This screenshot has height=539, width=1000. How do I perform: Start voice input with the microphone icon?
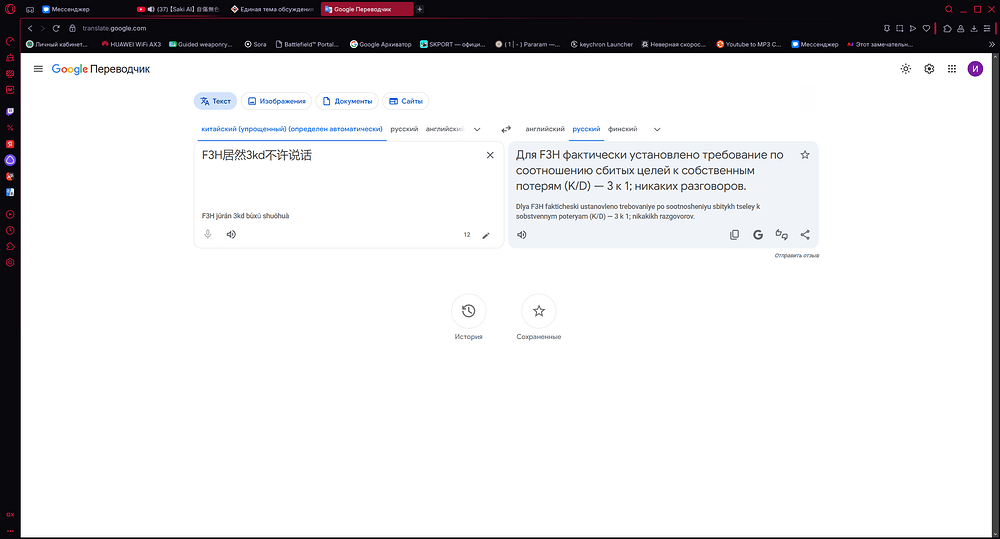point(208,234)
